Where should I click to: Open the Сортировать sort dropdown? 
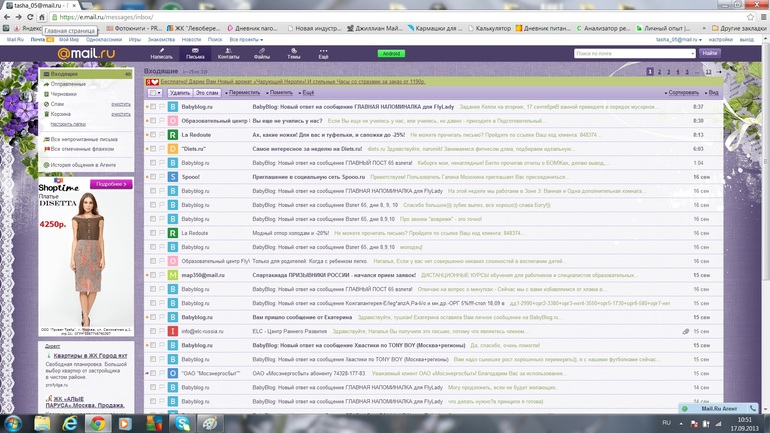[684, 92]
